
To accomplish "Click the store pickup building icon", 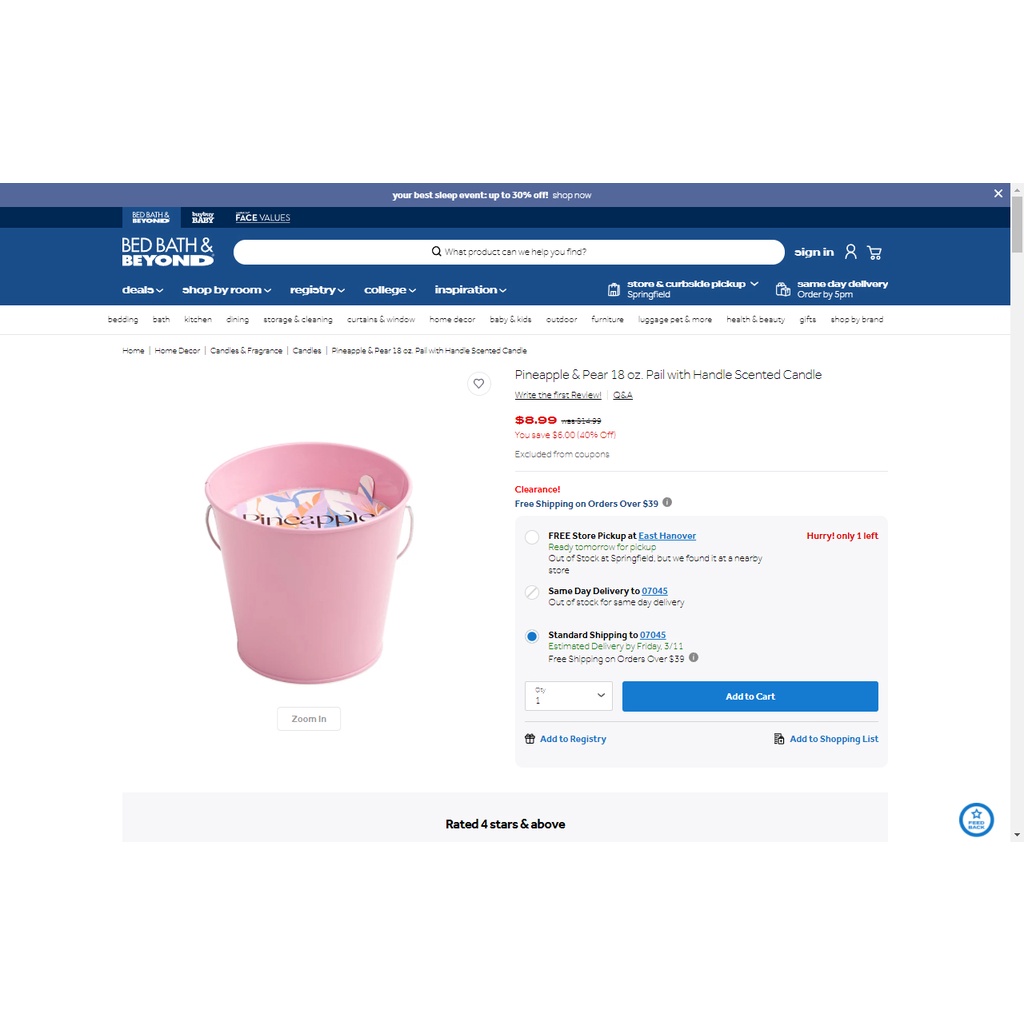I will coord(613,289).
